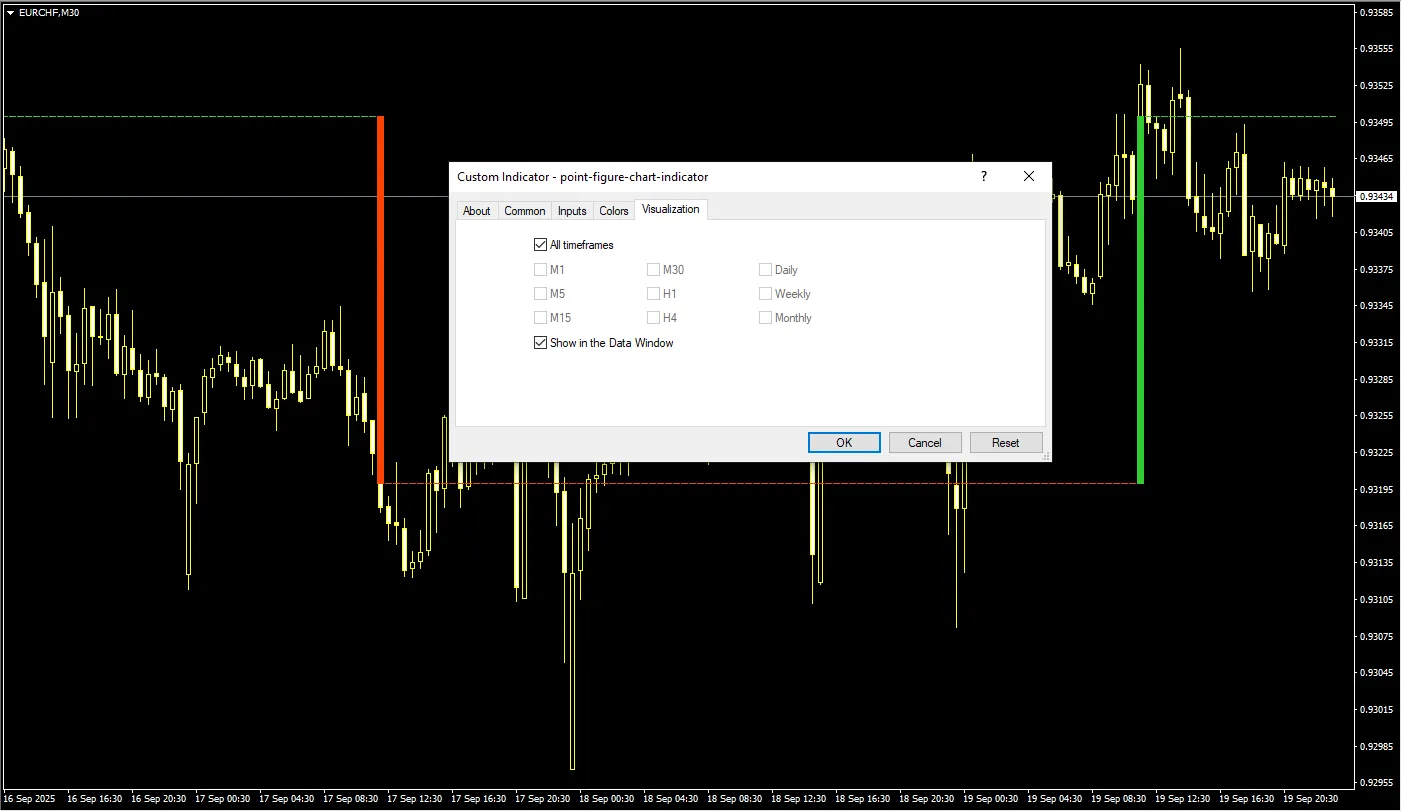Image resolution: width=1402 pixels, height=812 pixels.
Task: Select the Visualization tab
Action: coord(671,209)
